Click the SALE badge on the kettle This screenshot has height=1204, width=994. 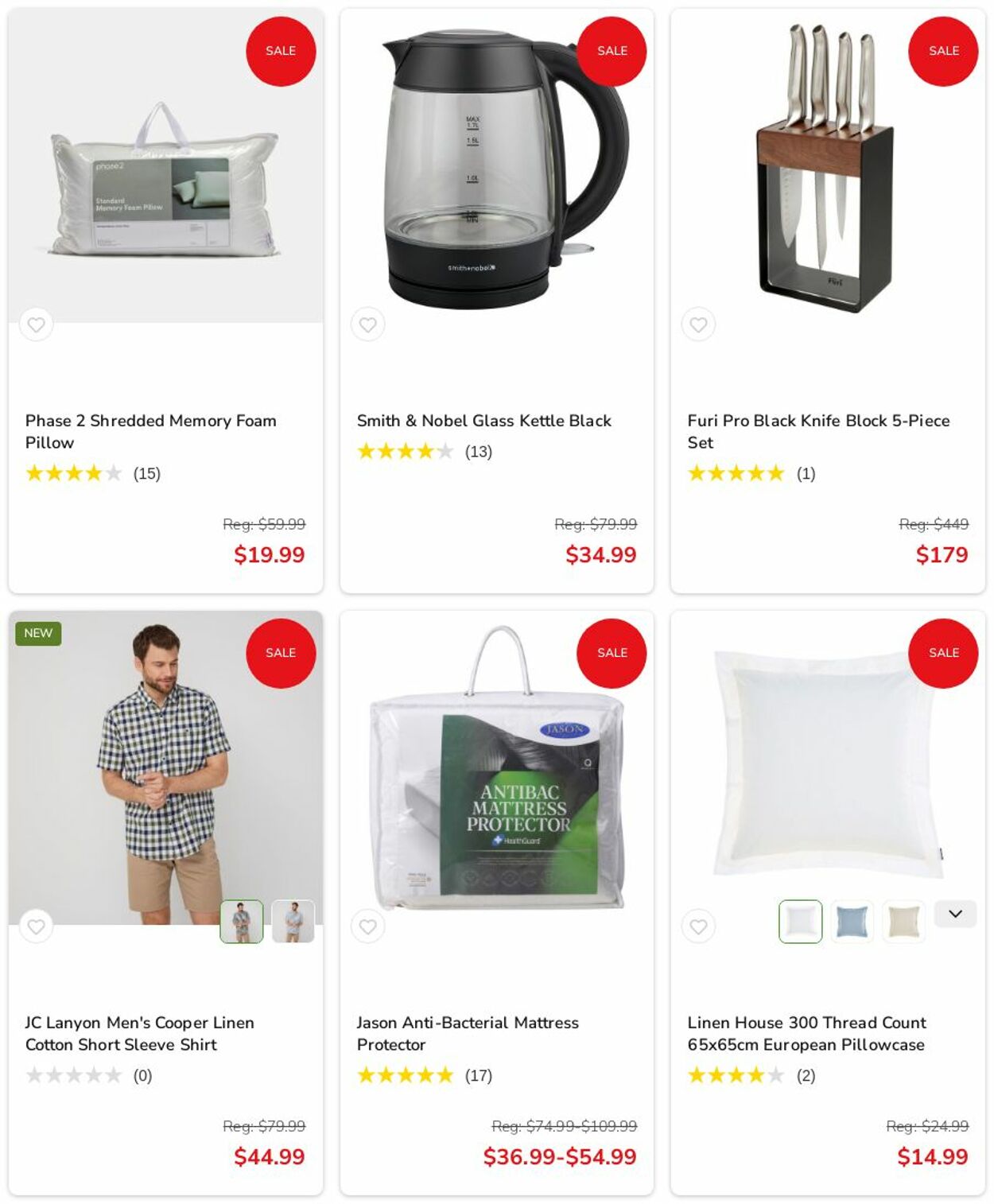click(x=612, y=51)
